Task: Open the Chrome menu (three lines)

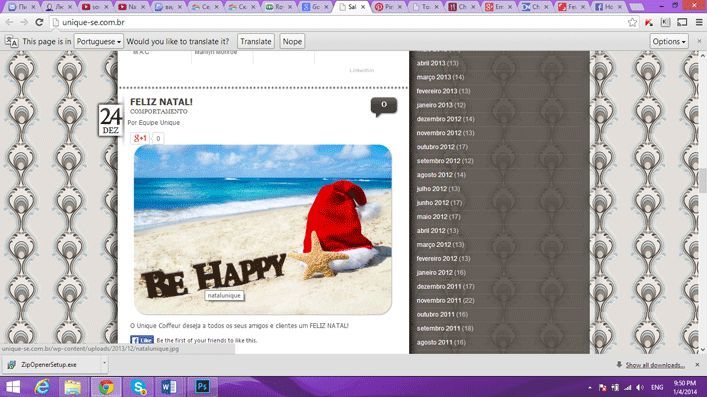Action: pos(699,22)
